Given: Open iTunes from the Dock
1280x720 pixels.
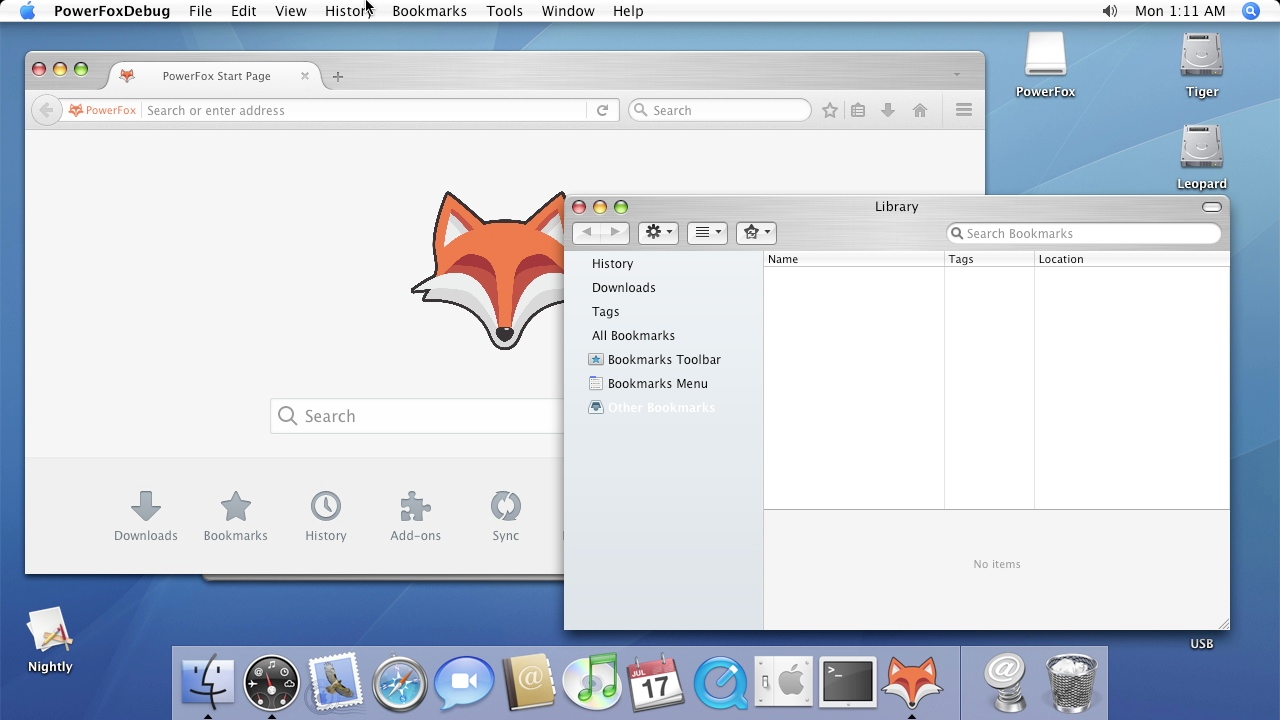Looking at the screenshot, I should pos(592,683).
